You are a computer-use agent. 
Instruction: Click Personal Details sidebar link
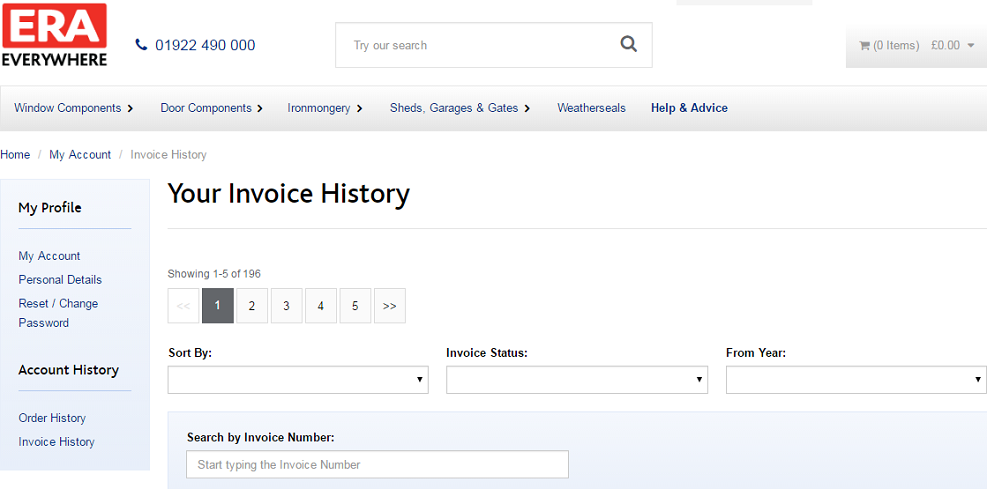[60, 280]
